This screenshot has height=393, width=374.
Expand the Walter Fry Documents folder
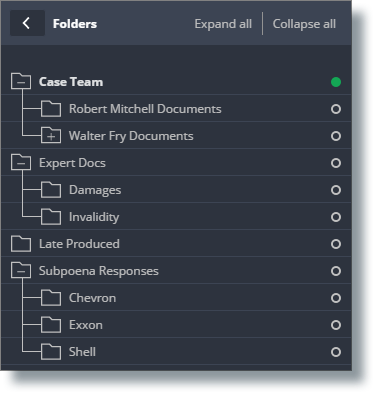coord(51,135)
